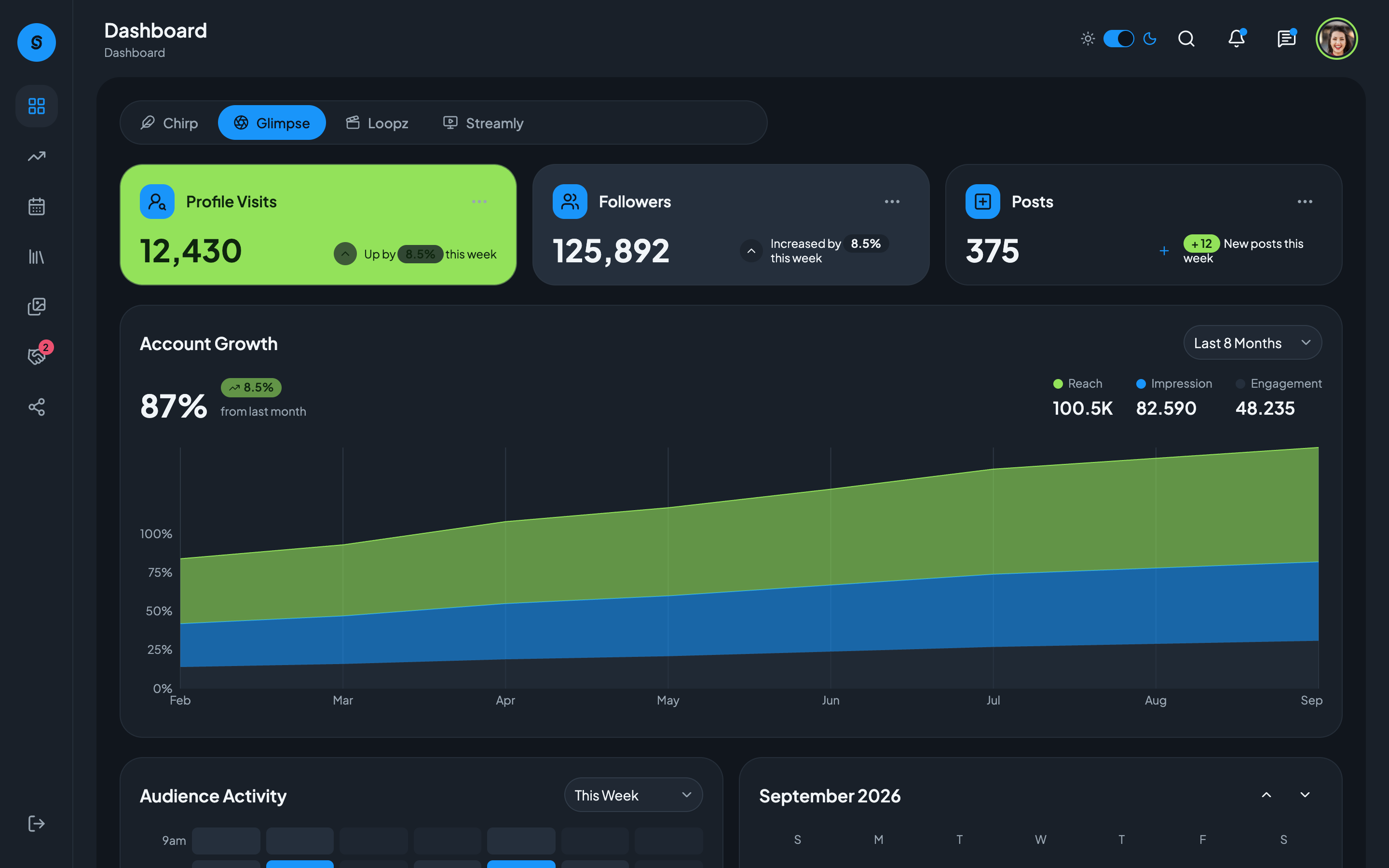
Task: Go to next month with down chevron
Action: [1305, 795]
